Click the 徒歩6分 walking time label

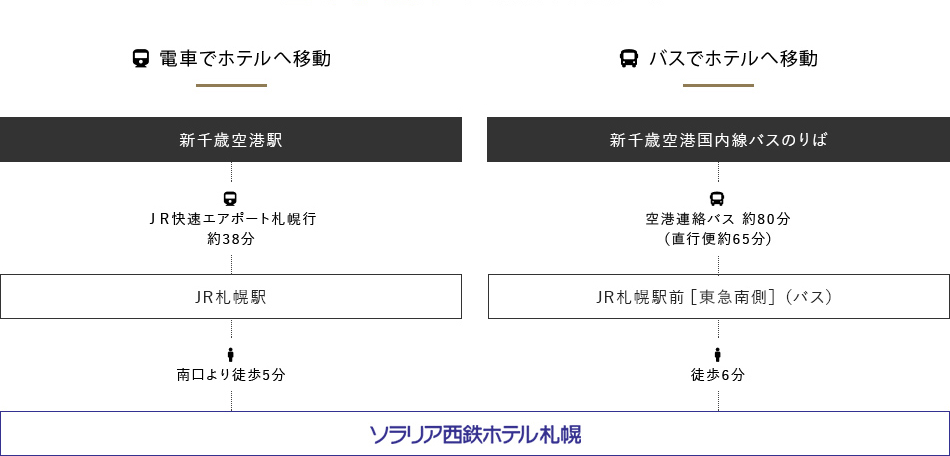click(x=718, y=375)
